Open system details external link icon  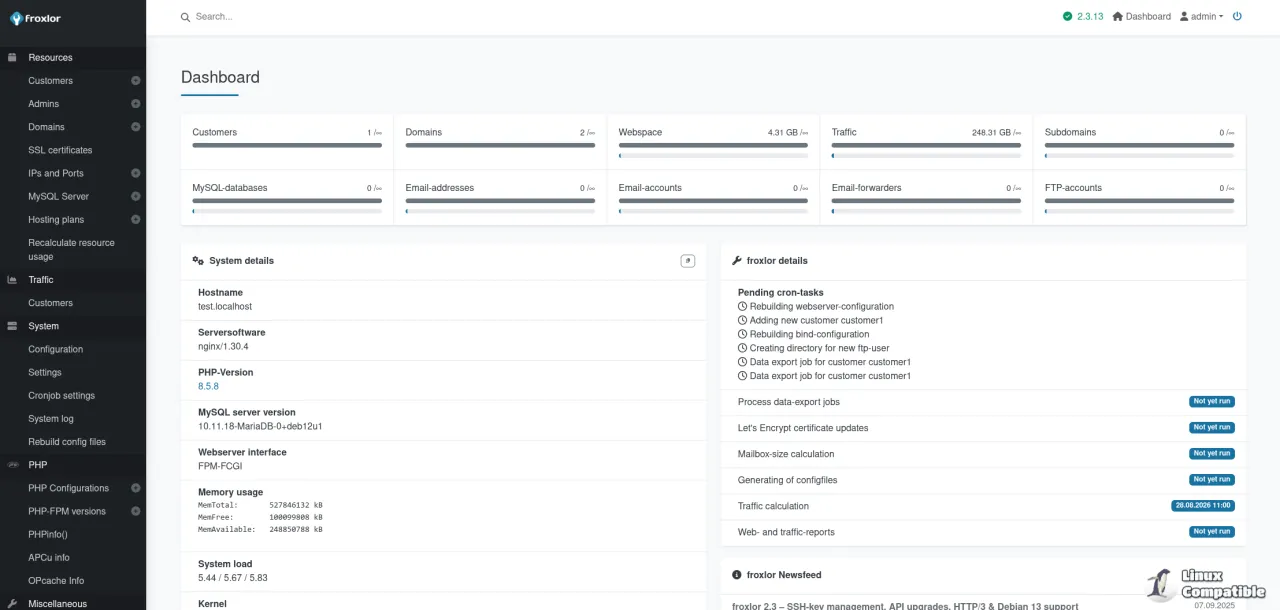[x=687, y=261]
